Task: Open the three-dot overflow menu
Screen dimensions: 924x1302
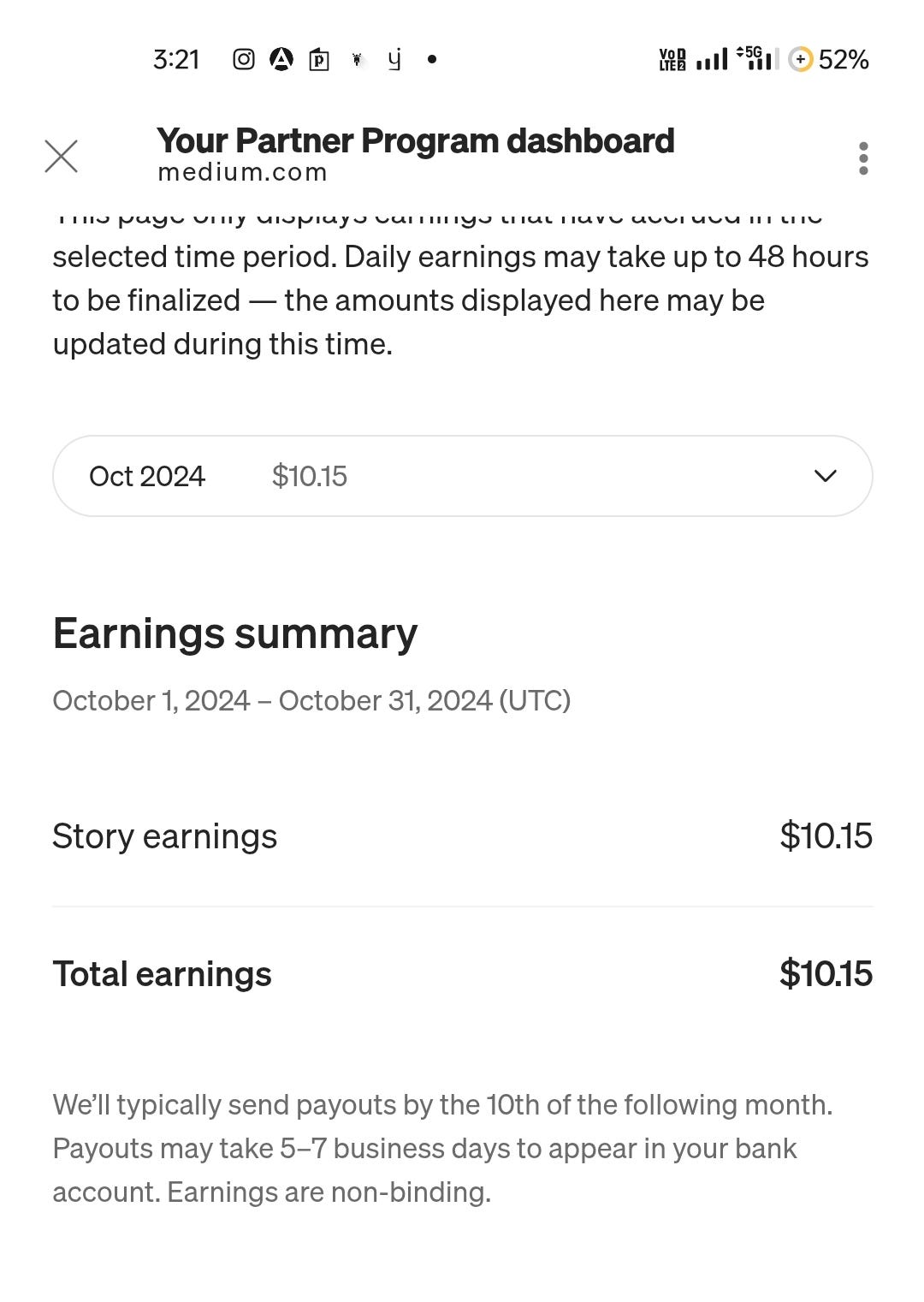Action: (863, 158)
